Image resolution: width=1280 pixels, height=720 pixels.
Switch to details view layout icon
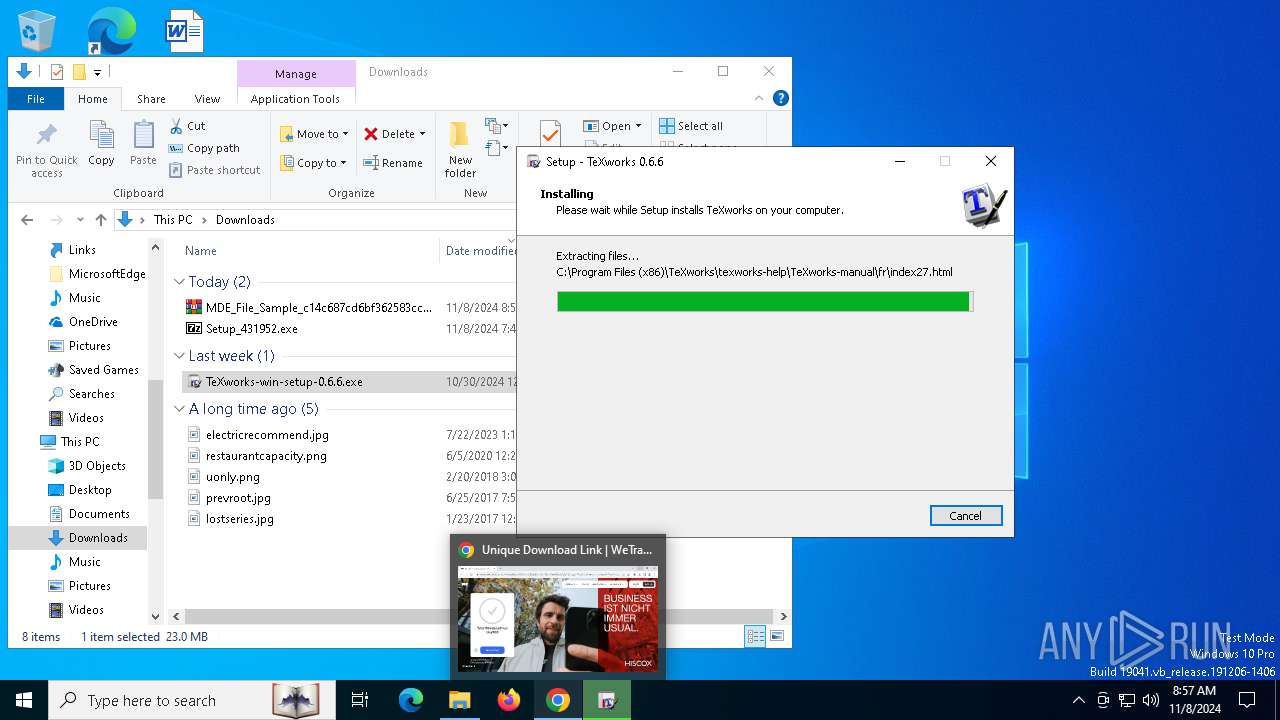click(756, 636)
